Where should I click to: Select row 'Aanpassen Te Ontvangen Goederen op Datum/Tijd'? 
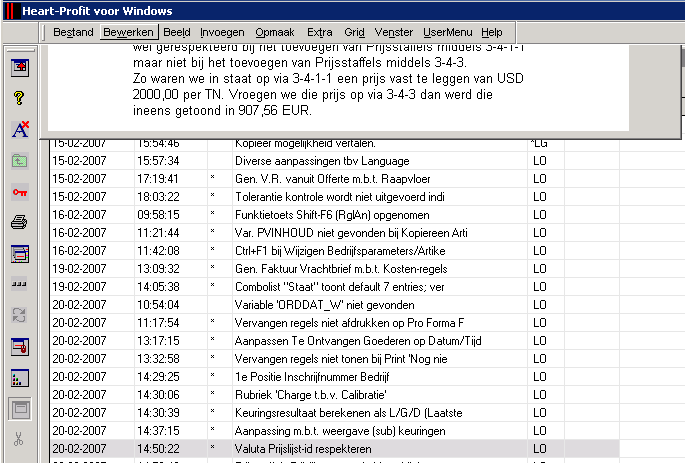tap(334, 341)
